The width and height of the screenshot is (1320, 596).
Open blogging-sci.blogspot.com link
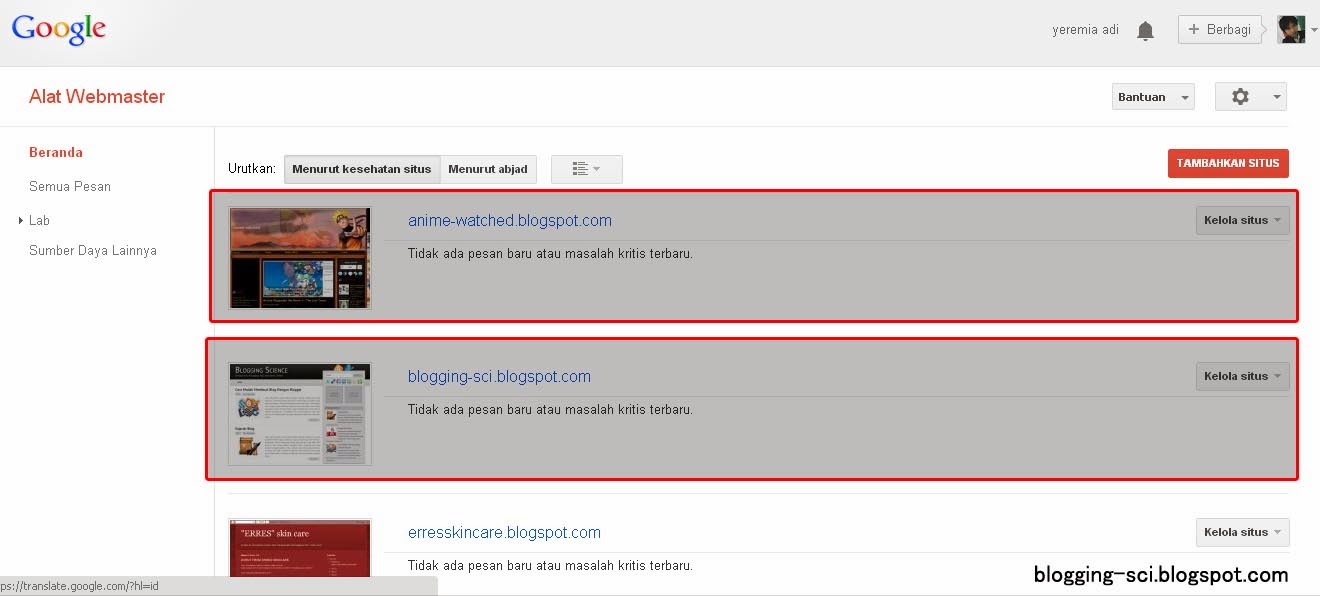[x=499, y=376]
